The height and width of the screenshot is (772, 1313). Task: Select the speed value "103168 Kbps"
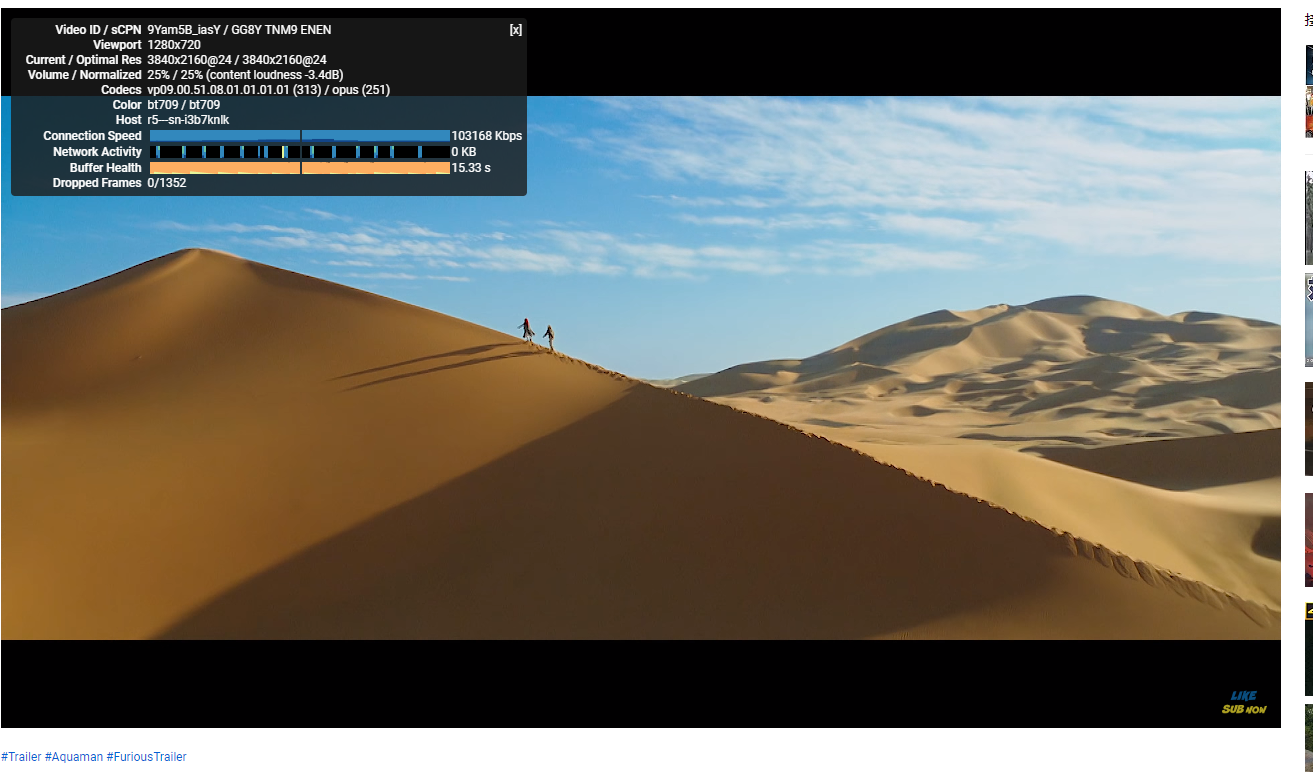pos(487,136)
